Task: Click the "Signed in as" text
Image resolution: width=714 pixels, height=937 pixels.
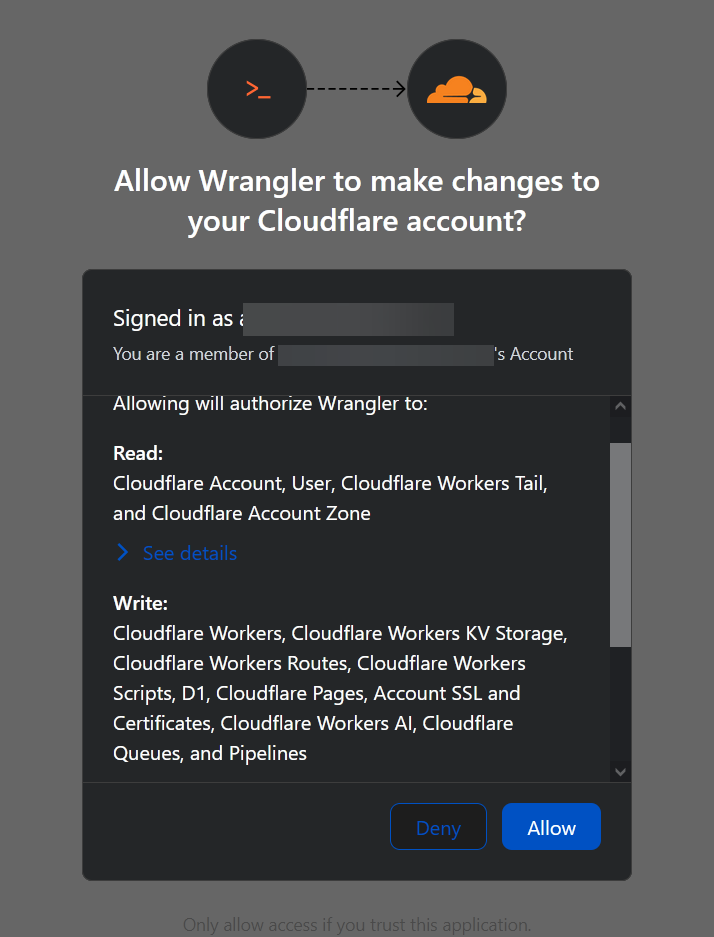Action: (x=175, y=319)
